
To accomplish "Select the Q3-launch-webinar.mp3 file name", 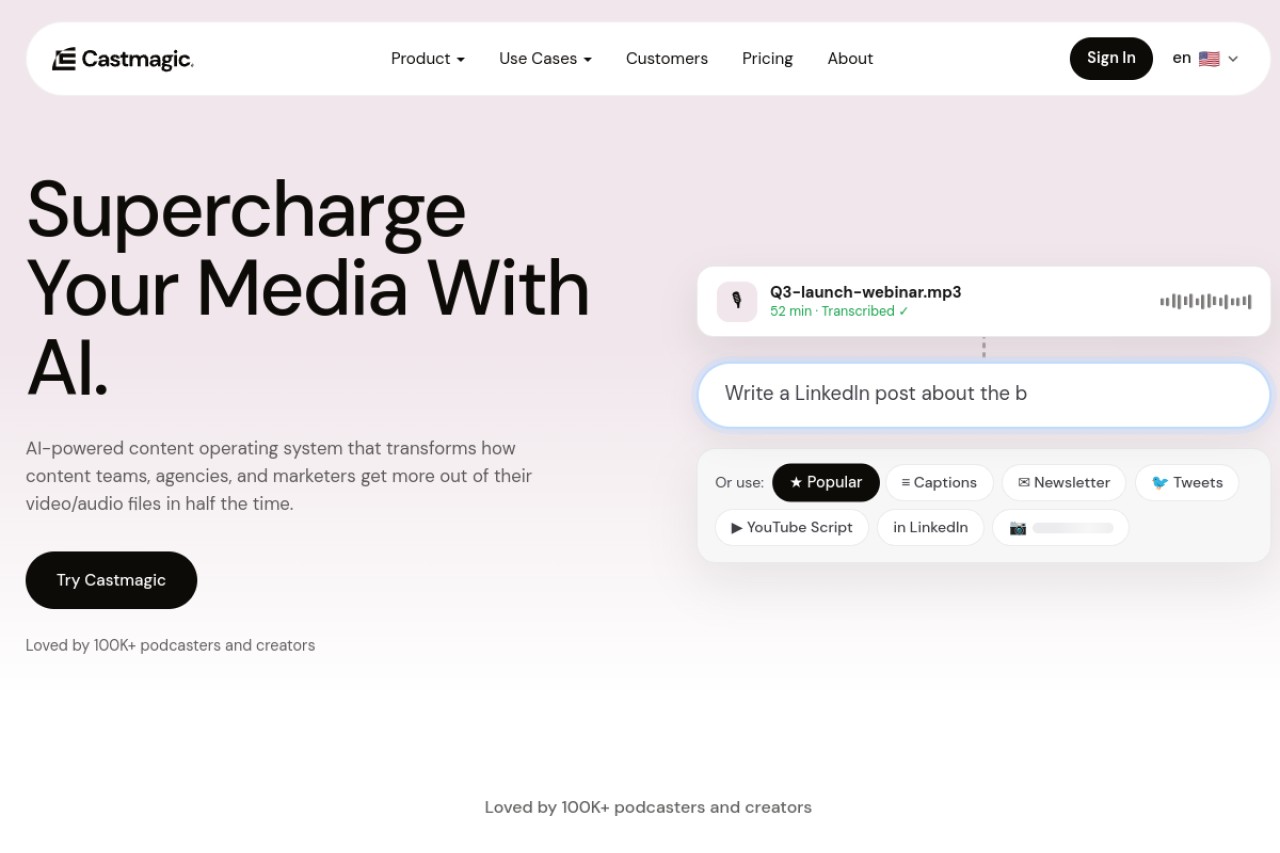I will tap(865, 292).
